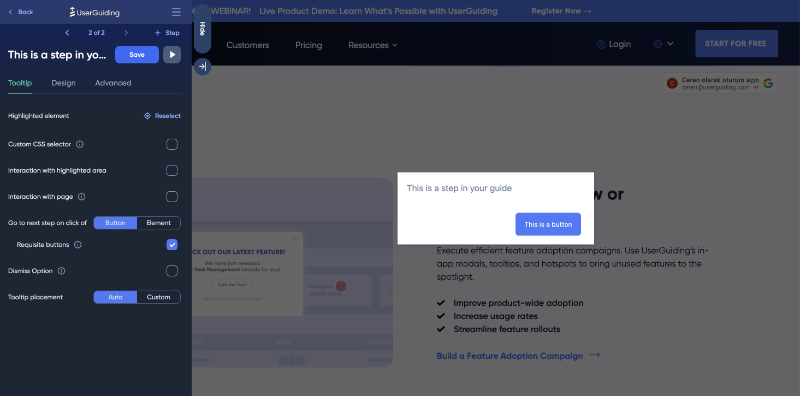
Task: Enable Interaction with highlighted area checkbox
Action: coord(172,170)
